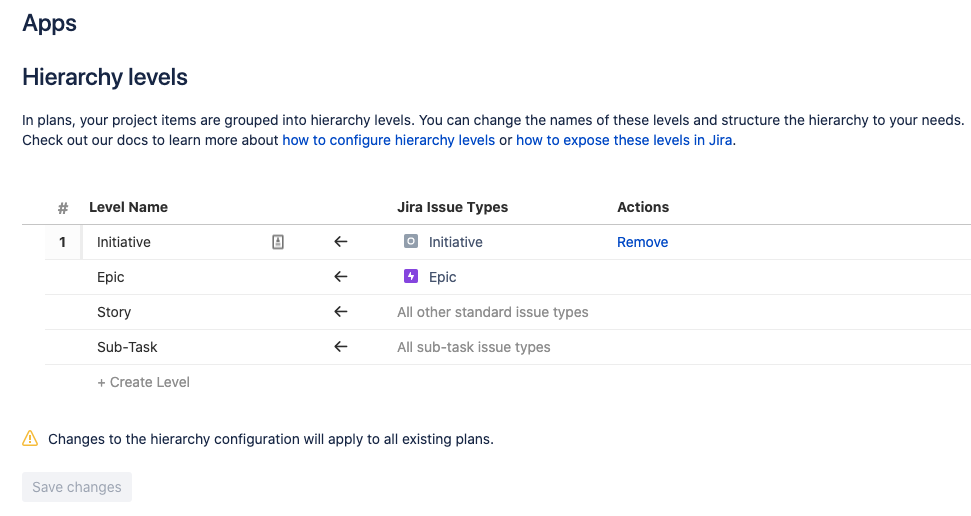Open the how to configure hierarchy levels link
The image size is (971, 516).
(388, 140)
